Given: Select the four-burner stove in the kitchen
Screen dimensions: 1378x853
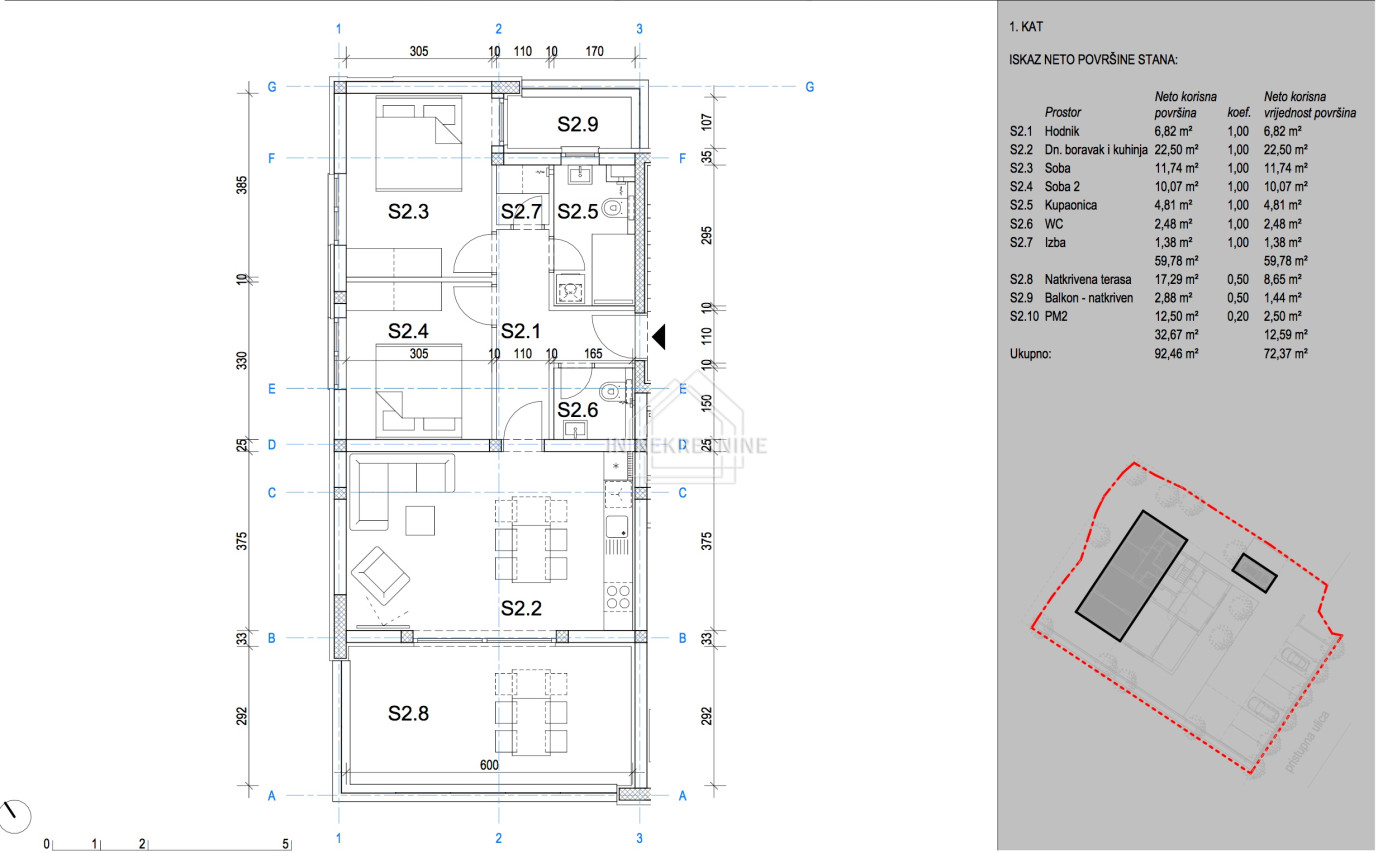Looking at the screenshot, I should click(619, 597).
